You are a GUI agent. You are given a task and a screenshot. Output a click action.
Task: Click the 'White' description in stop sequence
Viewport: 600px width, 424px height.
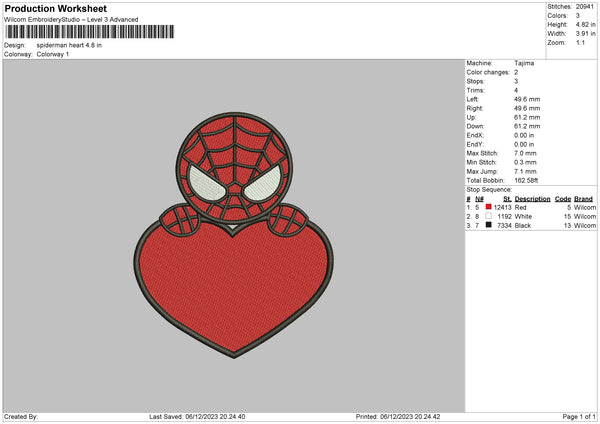(523, 217)
